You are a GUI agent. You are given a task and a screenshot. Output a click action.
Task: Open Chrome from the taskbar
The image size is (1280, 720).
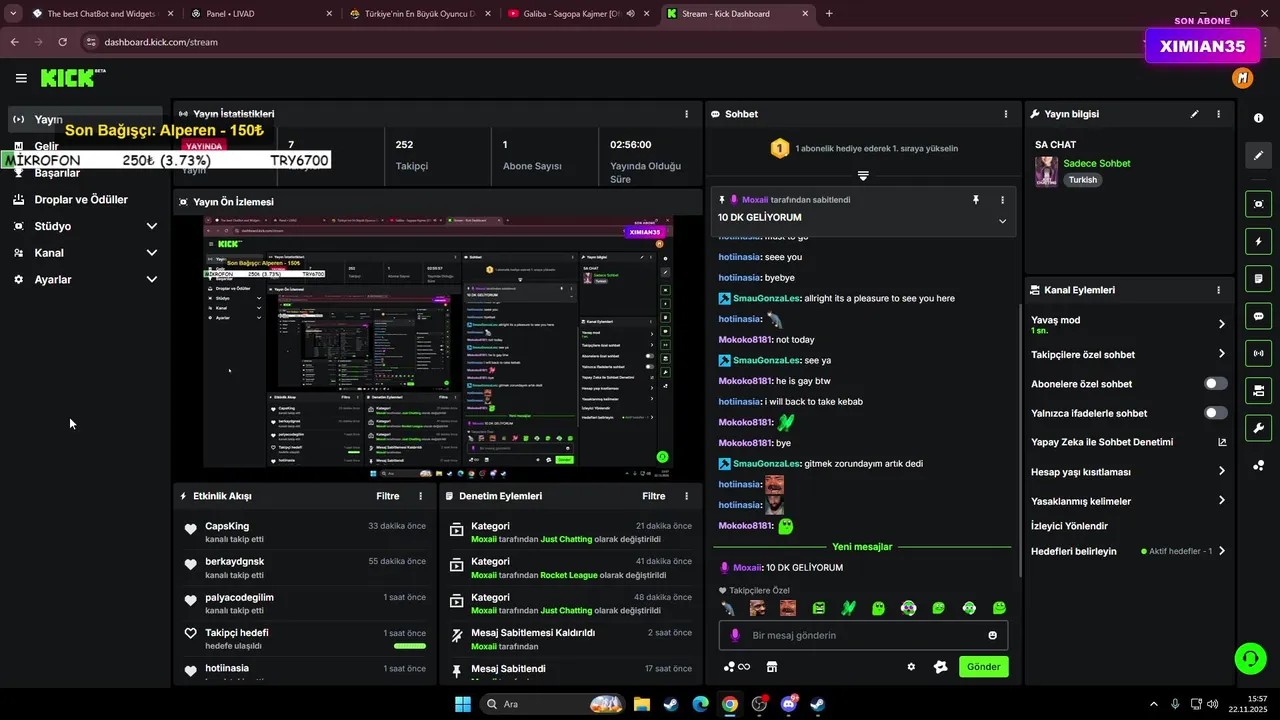(730, 704)
